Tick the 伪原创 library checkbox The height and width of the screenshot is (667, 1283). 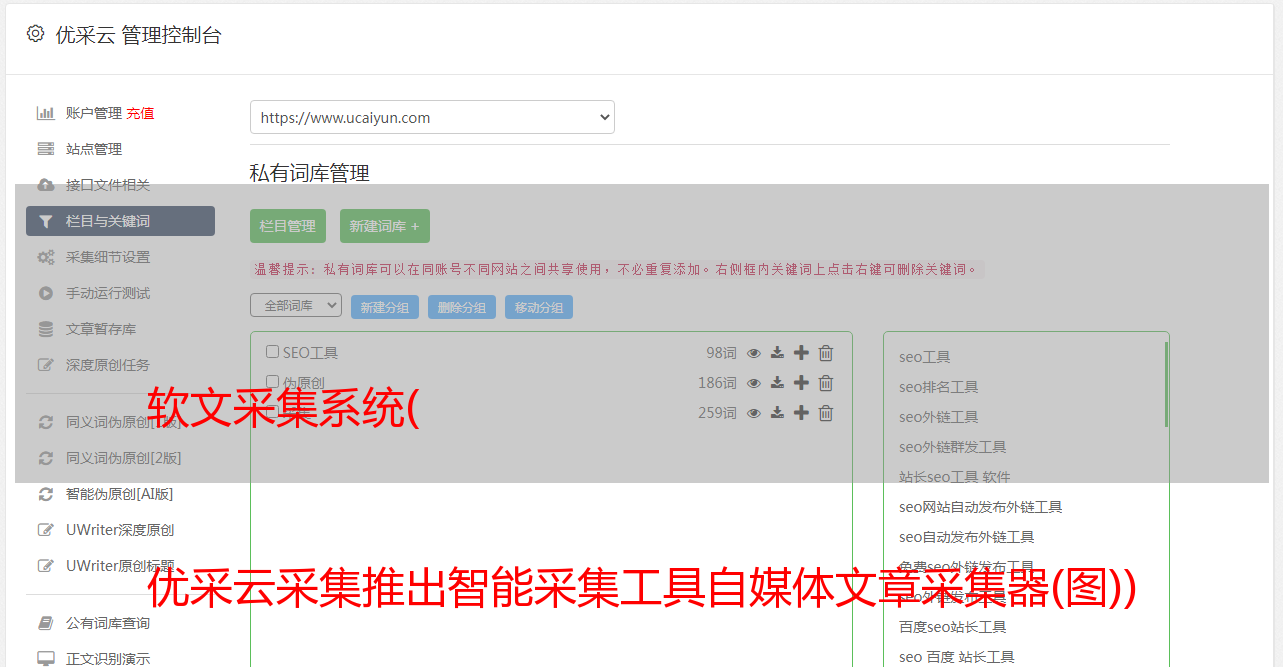coord(272,382)
